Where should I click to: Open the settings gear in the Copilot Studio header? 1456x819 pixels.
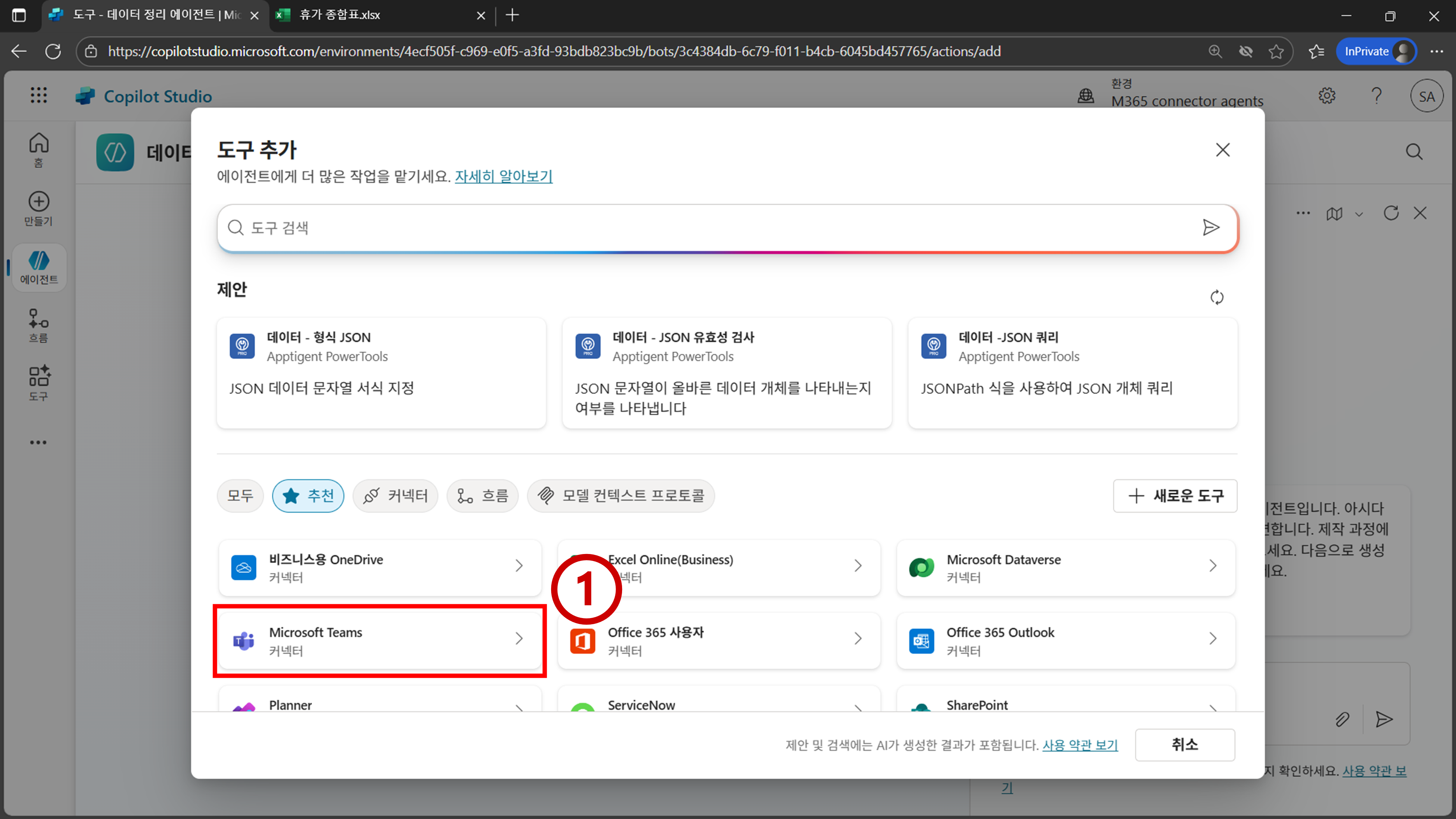(1326, 95)
